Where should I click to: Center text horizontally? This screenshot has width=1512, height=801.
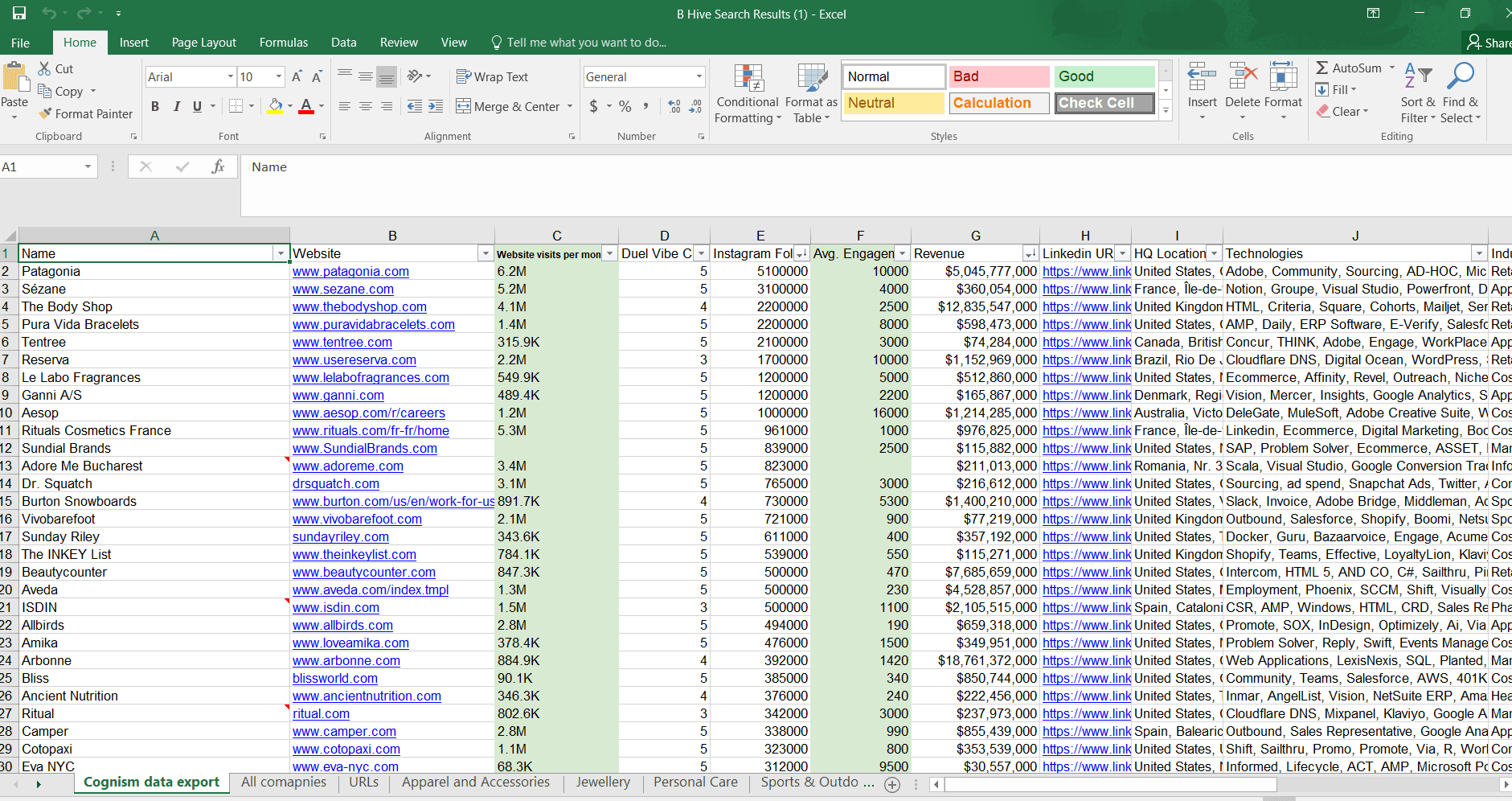pyautogui.click(x=366, y=106)
